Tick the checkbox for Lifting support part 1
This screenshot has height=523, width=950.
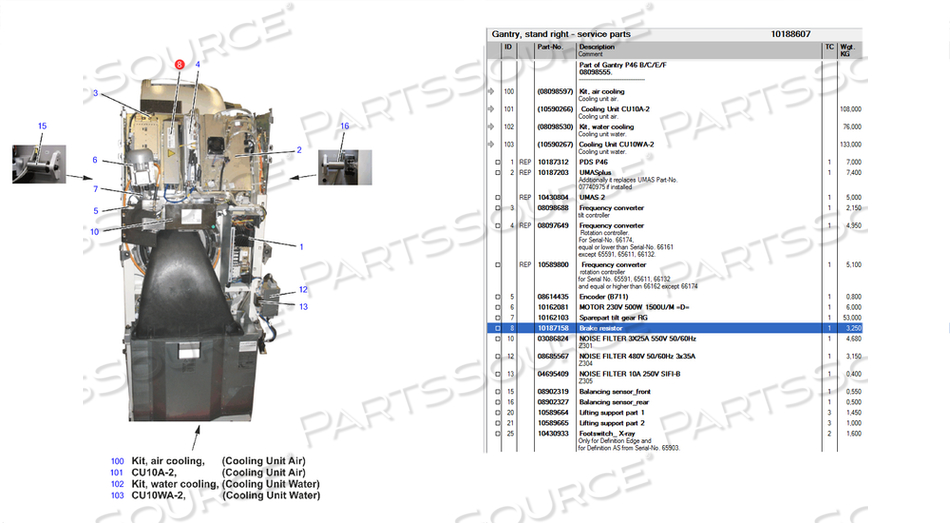tap(498, 413)
